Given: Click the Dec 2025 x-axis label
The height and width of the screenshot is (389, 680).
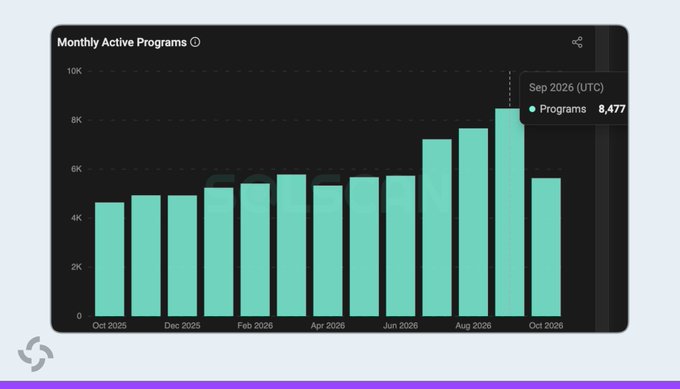Looking at the screenshot, I should [182, 326].
